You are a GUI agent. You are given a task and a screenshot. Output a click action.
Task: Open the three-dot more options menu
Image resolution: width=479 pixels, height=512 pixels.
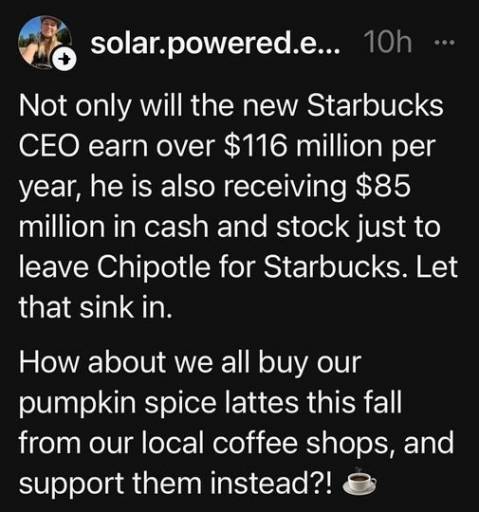445,43
